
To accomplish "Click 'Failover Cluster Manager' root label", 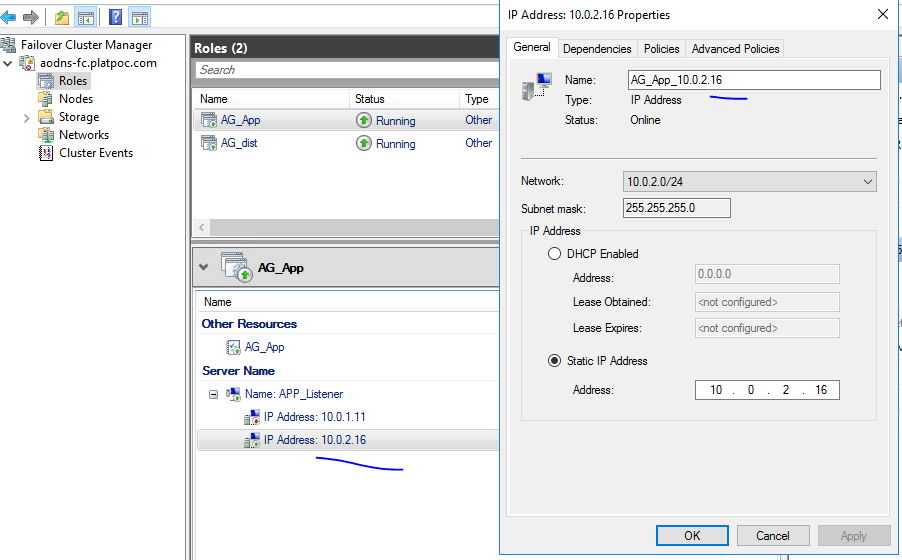I will pyautogui.click(x=87, y=45).
